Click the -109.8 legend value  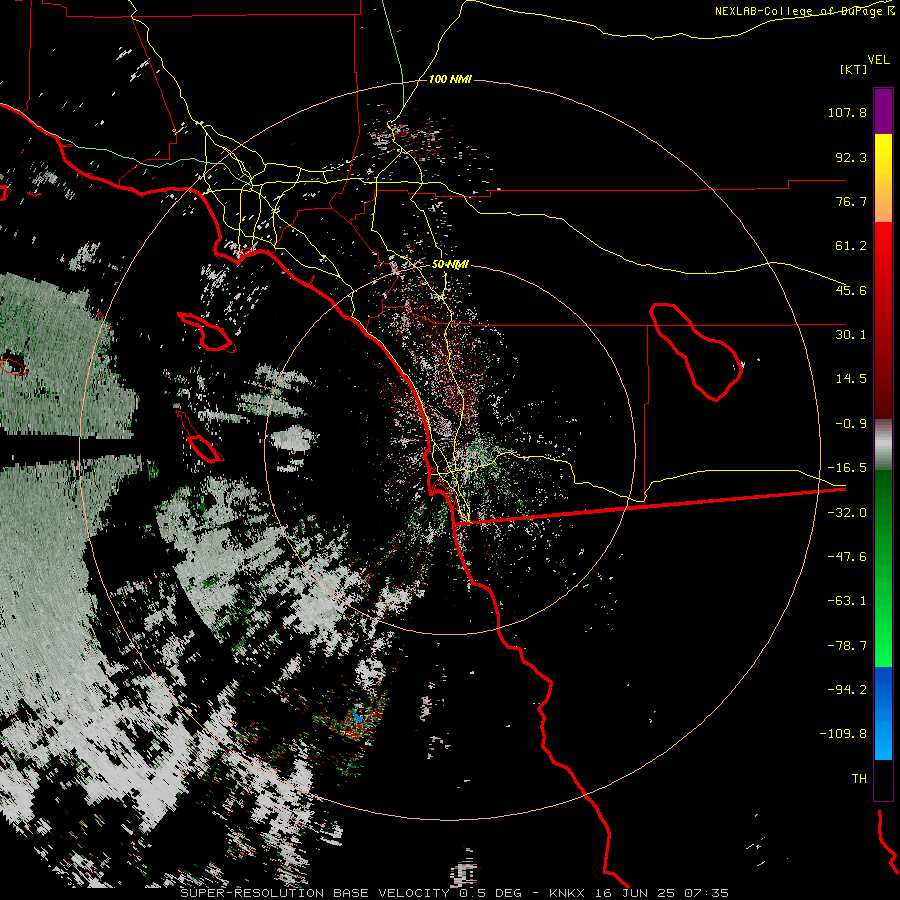point(844,734)
